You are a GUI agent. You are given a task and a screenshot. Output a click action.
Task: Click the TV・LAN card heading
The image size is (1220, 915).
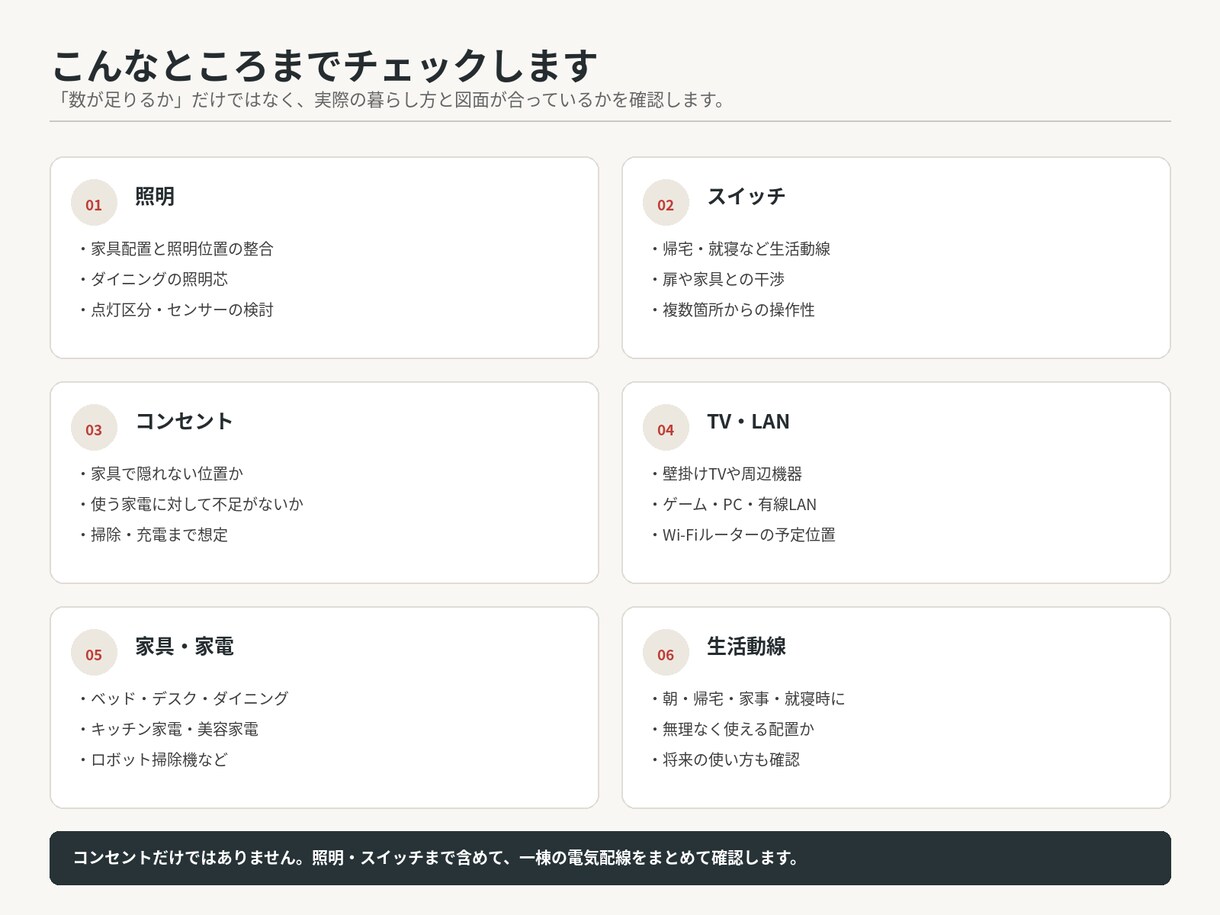point(748,421)
